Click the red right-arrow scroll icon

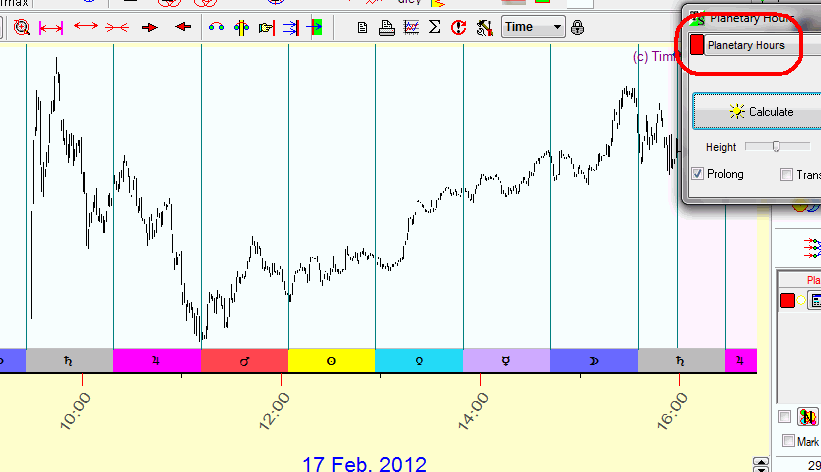pyautogui.click(x=150, y=27)
